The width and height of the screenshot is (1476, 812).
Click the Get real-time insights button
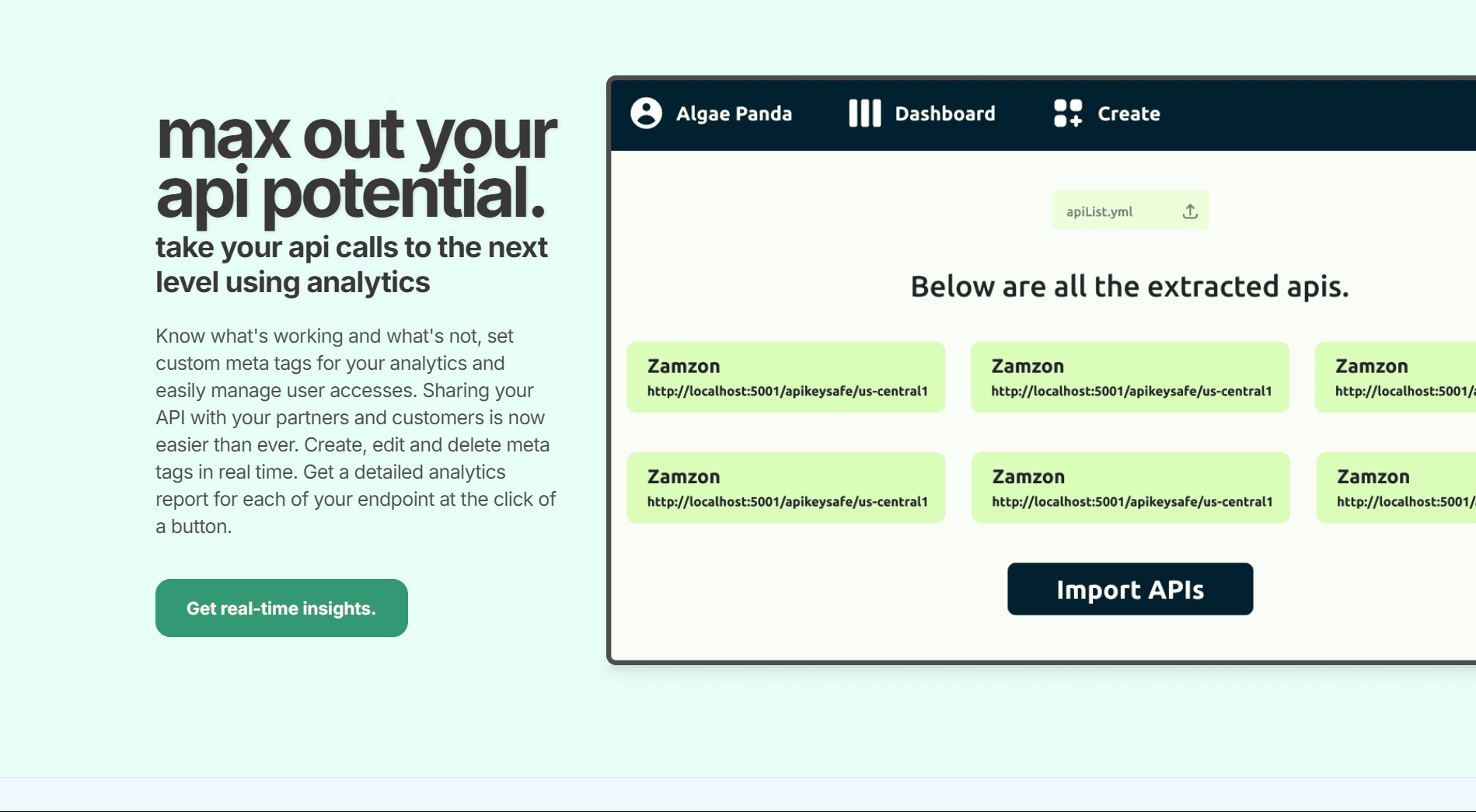coord(281,608)
